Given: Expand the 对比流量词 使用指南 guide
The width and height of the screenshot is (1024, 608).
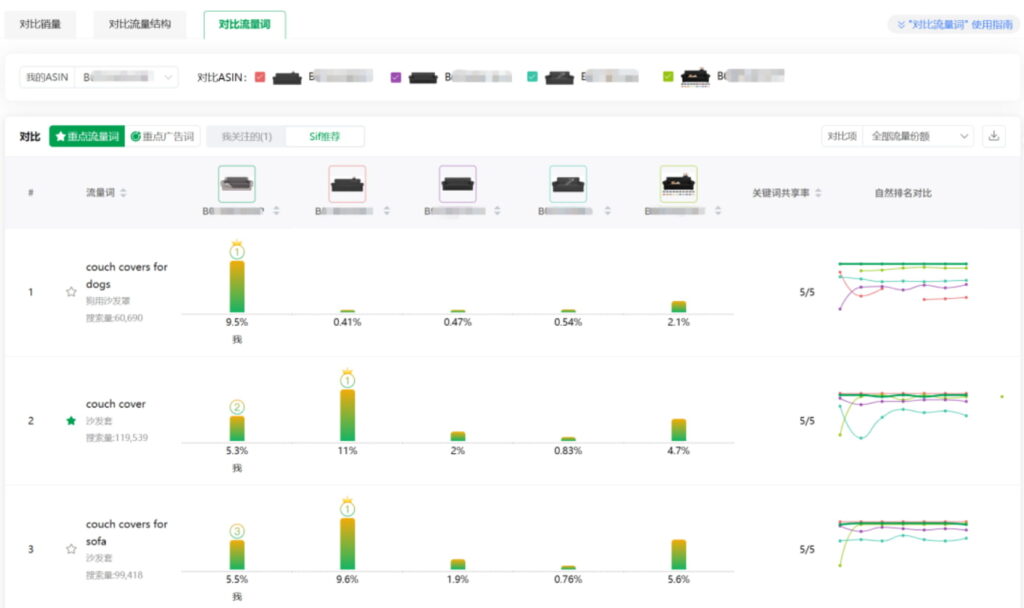Looking at the screenshot, I should [954, 25].
